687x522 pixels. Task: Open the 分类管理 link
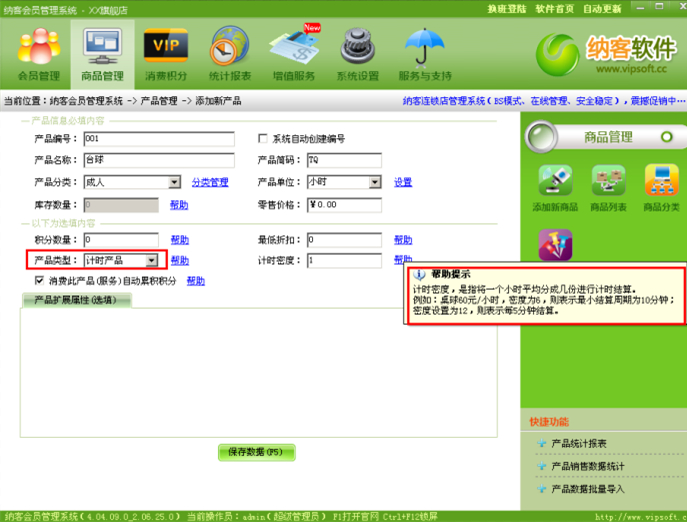(210, 183)
